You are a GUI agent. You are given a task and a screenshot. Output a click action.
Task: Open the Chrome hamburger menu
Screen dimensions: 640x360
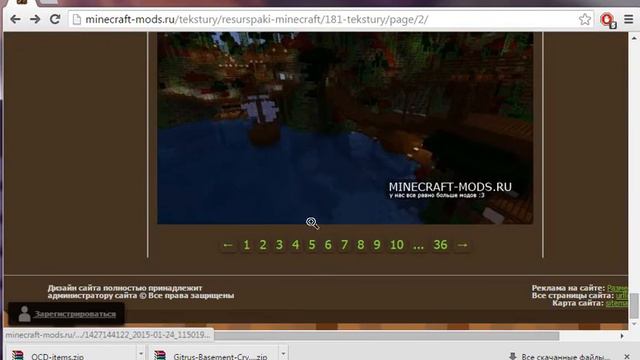[629, 19]
